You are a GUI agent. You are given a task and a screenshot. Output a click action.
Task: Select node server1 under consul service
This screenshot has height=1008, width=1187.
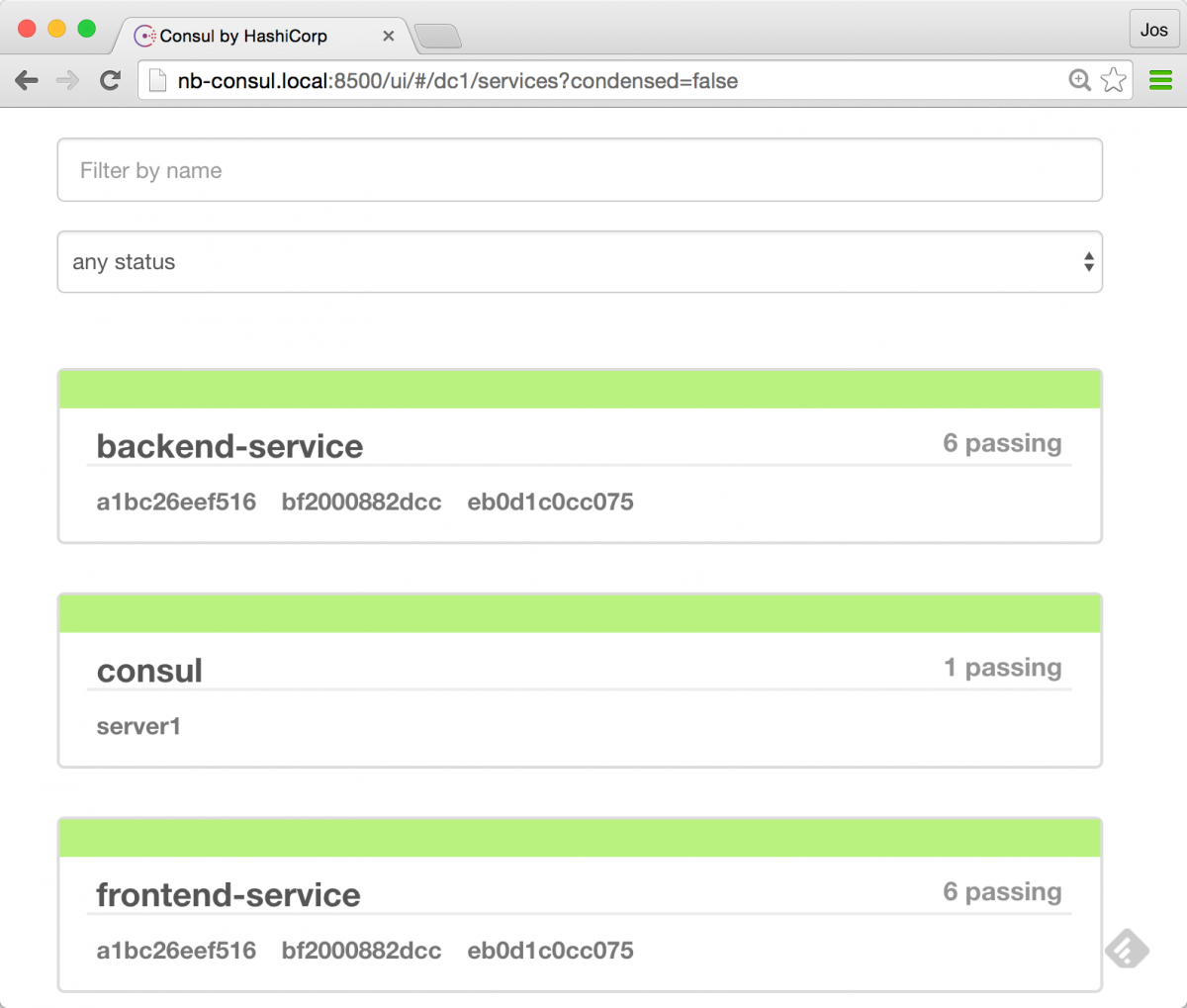point(138,726)
